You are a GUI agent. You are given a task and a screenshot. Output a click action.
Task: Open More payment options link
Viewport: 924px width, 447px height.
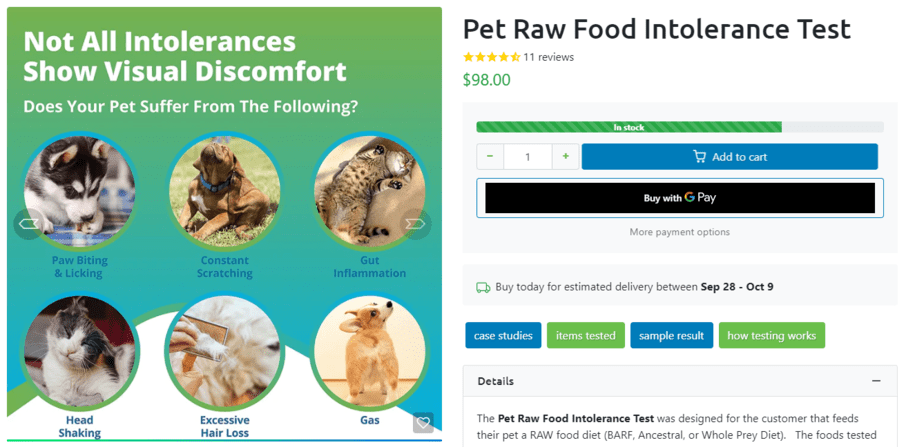pos(679,232)
